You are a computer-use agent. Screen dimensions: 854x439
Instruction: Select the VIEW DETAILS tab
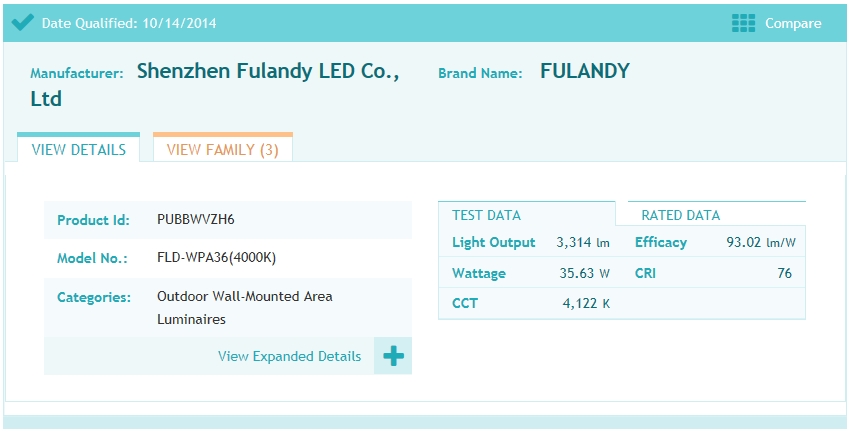[78, 148]
